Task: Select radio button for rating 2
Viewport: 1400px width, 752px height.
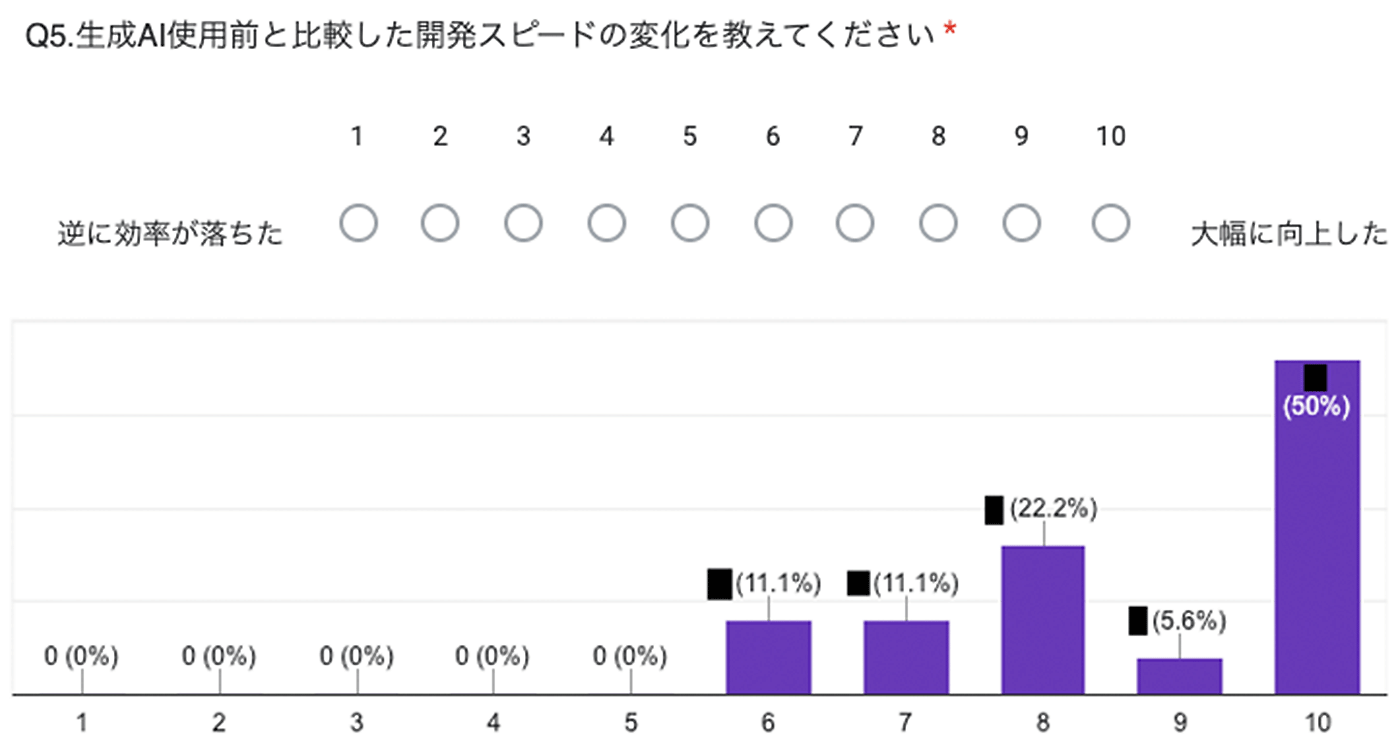Action: [440, 223]
